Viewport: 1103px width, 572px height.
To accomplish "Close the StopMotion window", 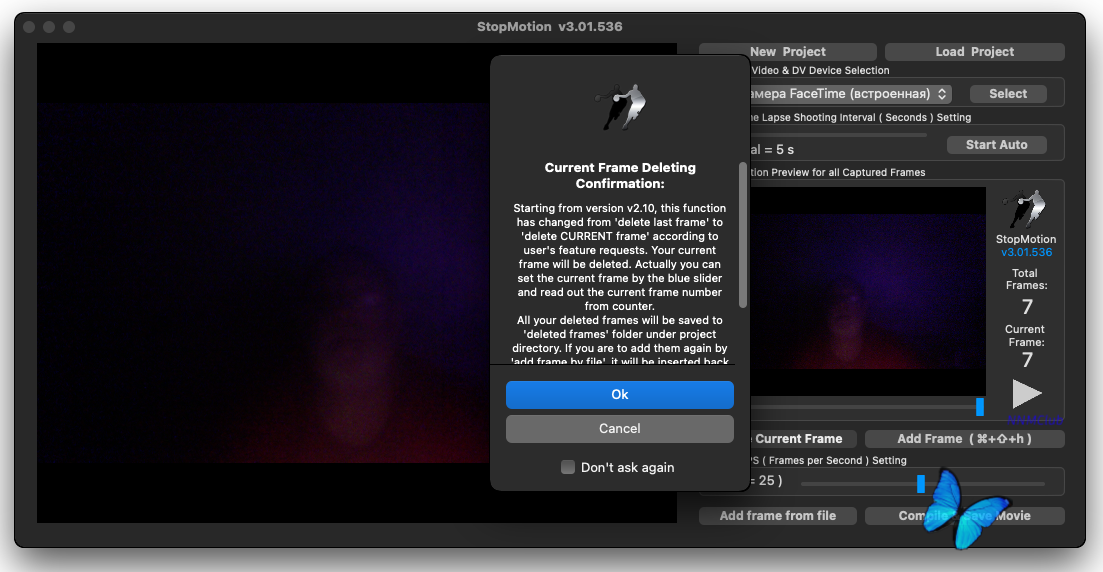I will pos(29,27).
